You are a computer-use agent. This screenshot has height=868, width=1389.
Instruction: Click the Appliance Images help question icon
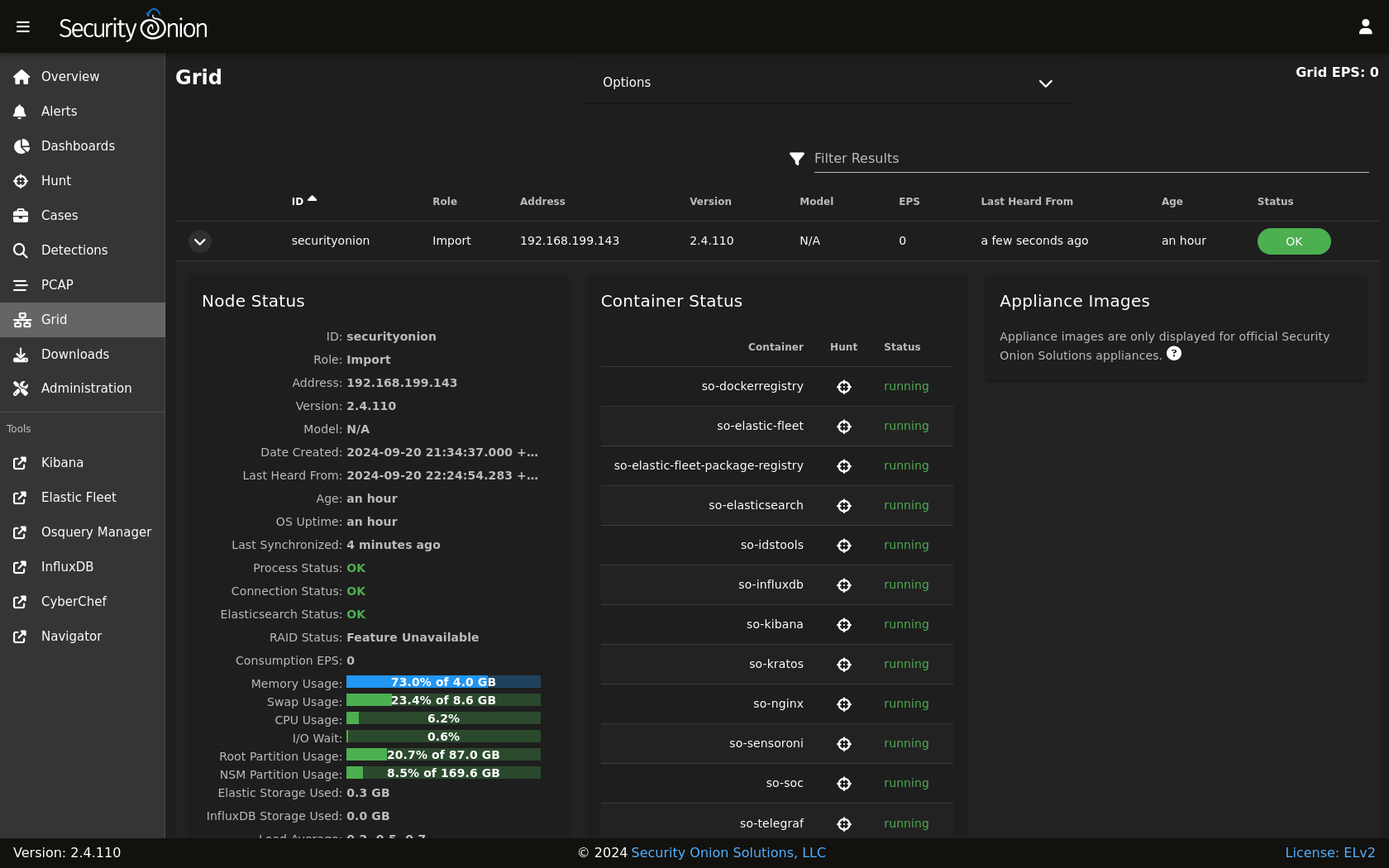click(1174, 354)
